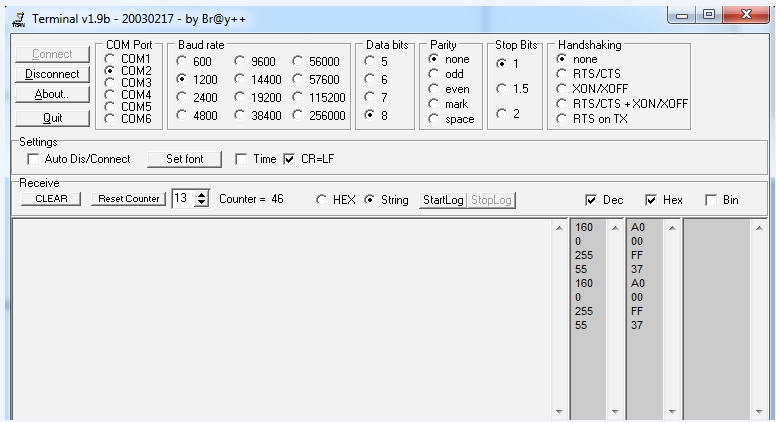Image resolution: width=776 pixels, height=422 pixels.
Task: Choose 2 stop bits
Action: click(x=501, y=114)
